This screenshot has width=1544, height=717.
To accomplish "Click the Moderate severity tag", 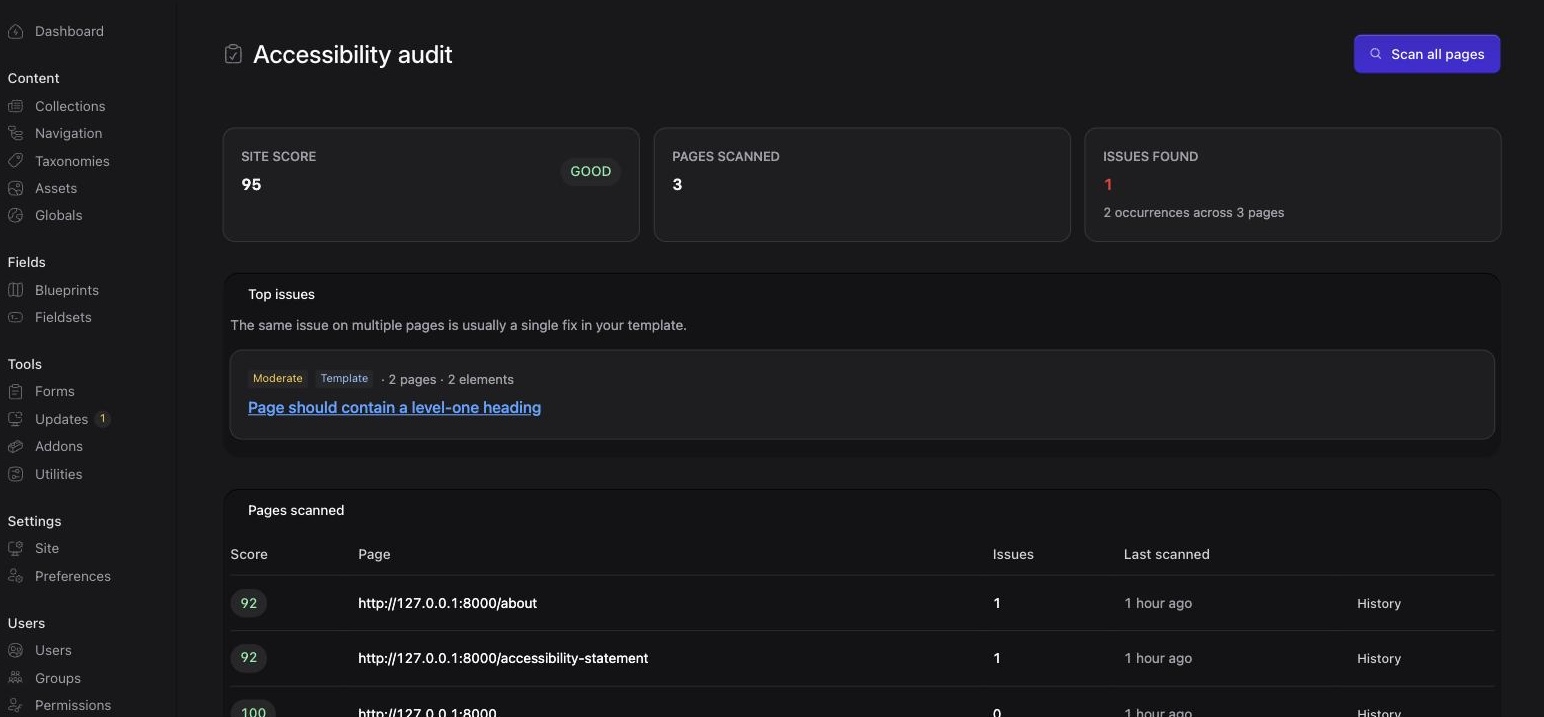I will [x=277, y=378].
